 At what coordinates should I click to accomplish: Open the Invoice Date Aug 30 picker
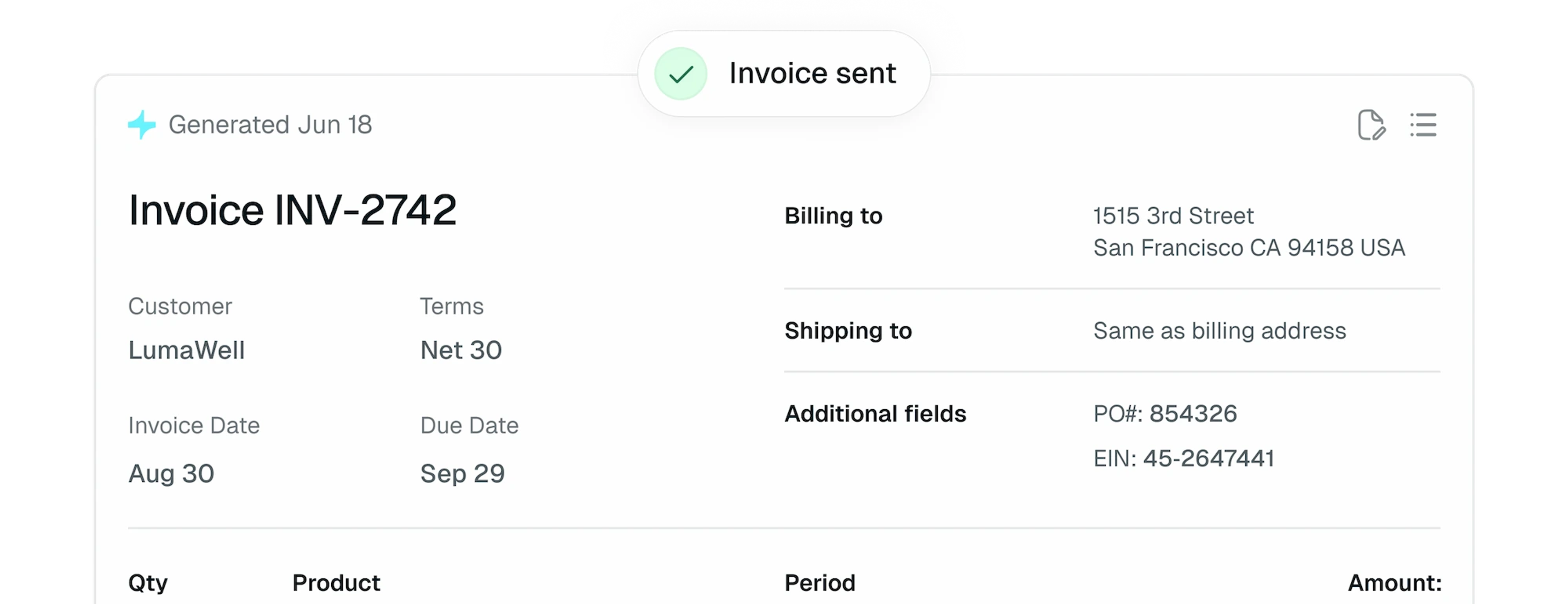(172, 473)
